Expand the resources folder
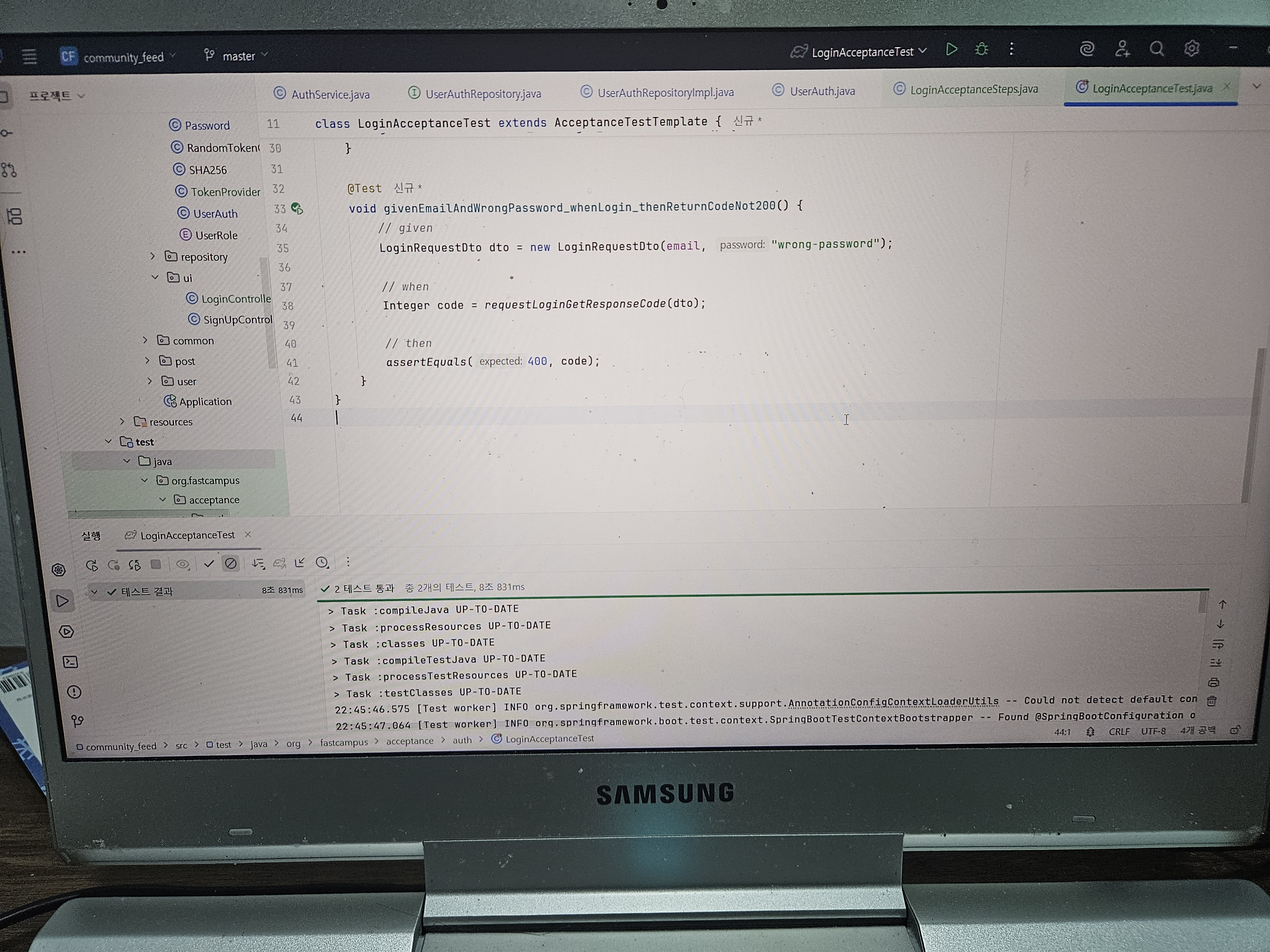1270x952 pixels. click(x=122, y=421)
